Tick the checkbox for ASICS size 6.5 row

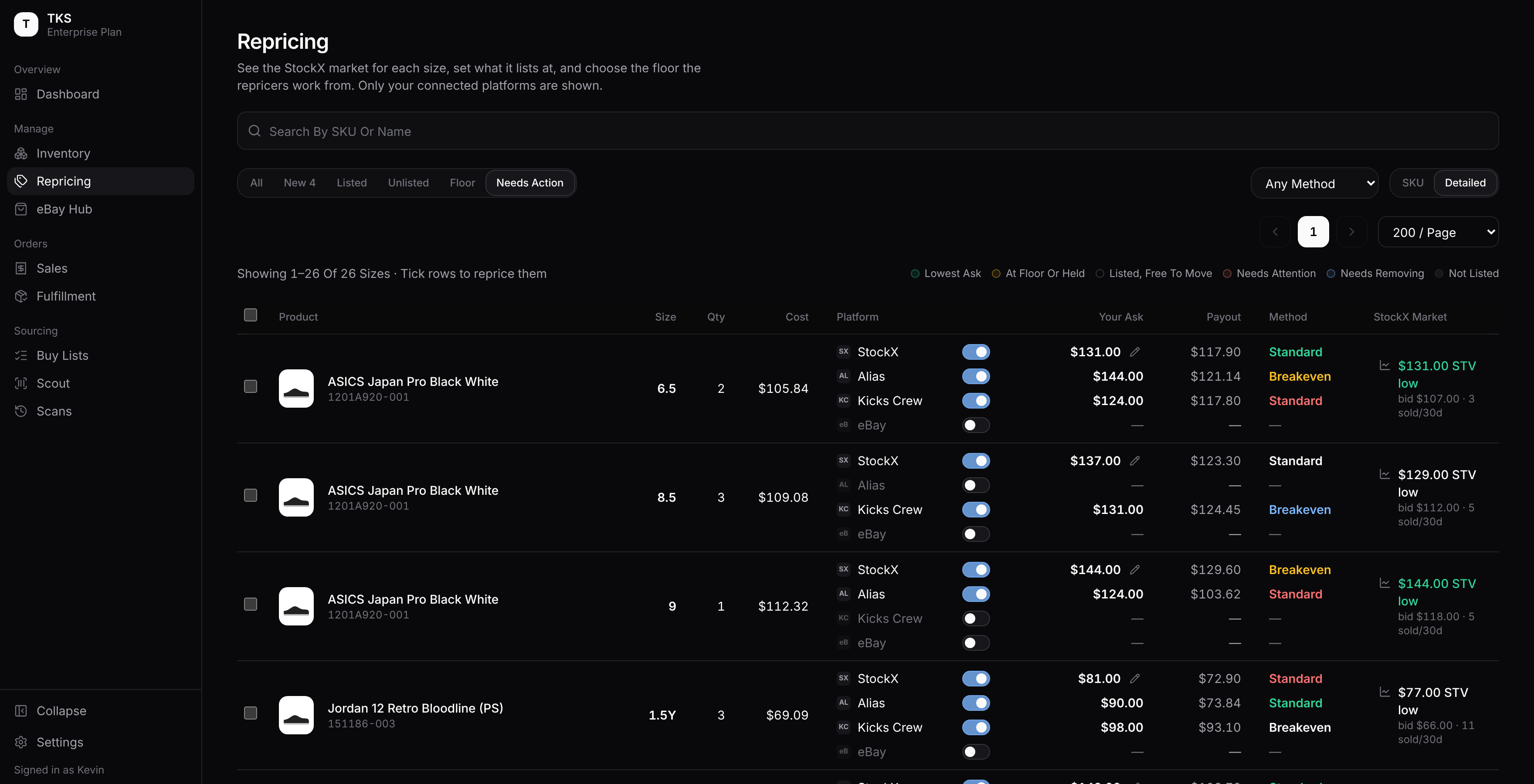[251, 387]
